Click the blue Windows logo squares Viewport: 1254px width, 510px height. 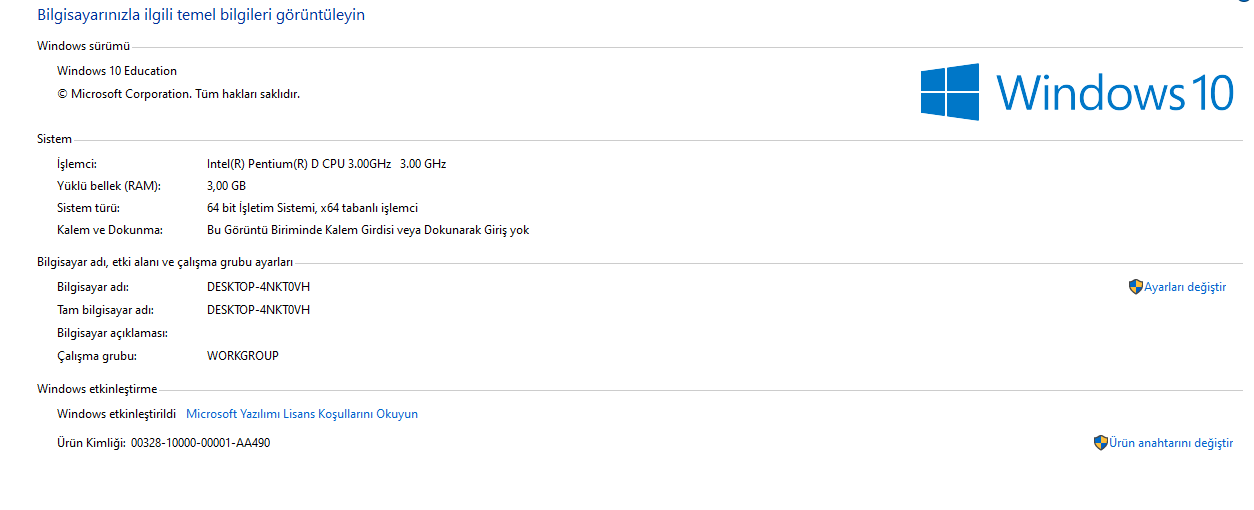pyautogui.click(x=949, y=93)
